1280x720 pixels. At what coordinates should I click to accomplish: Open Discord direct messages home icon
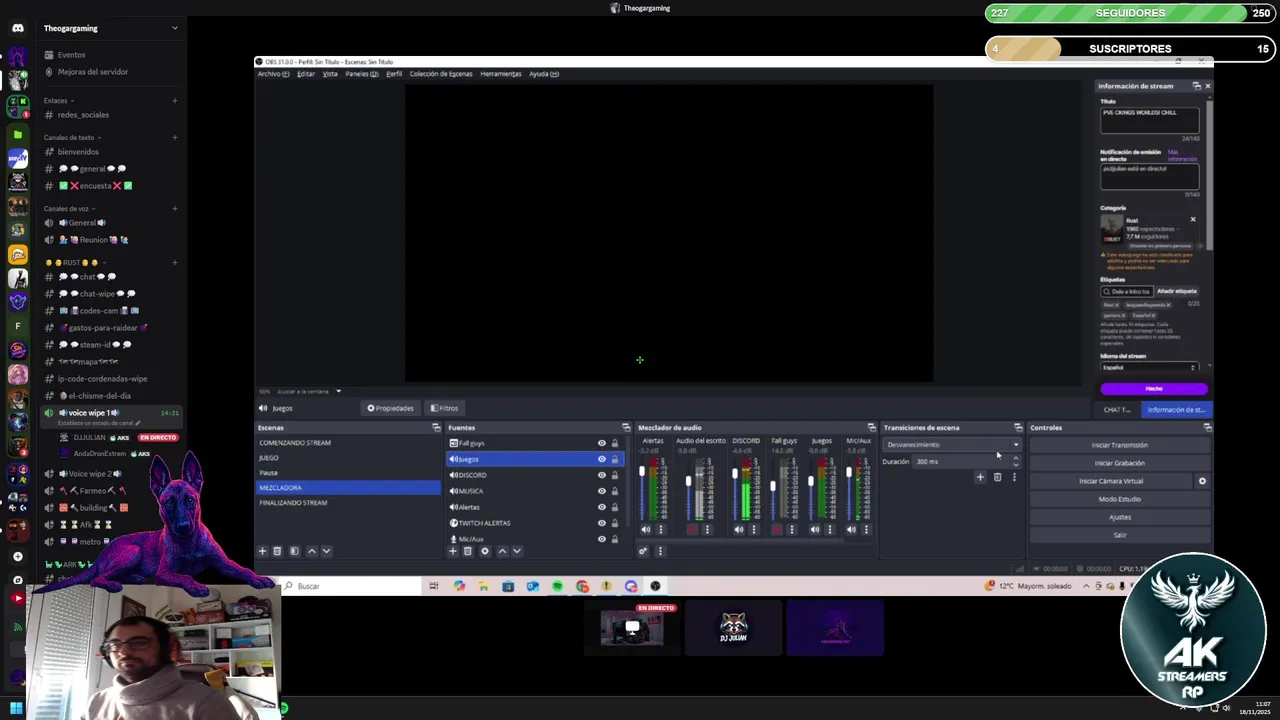(x=17, y=28)
